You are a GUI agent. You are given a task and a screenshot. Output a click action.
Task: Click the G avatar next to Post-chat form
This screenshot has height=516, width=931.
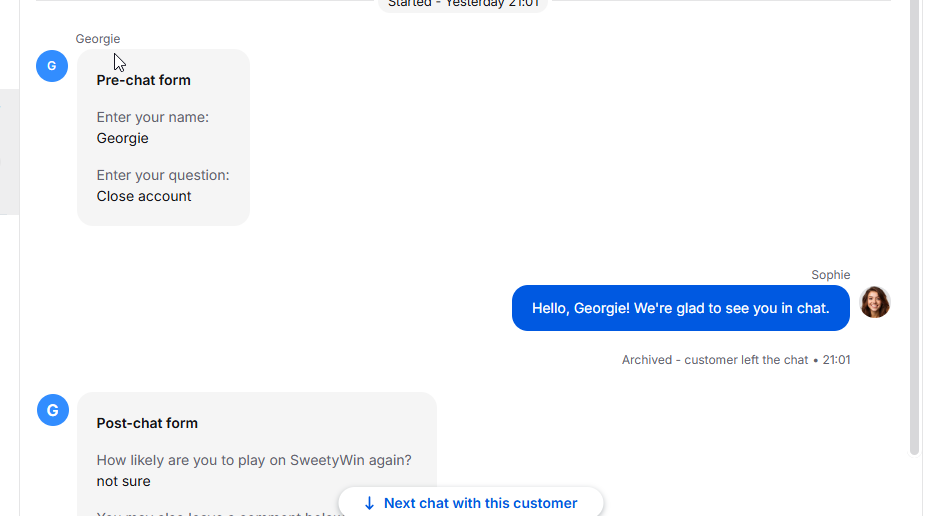click(53, 410)
